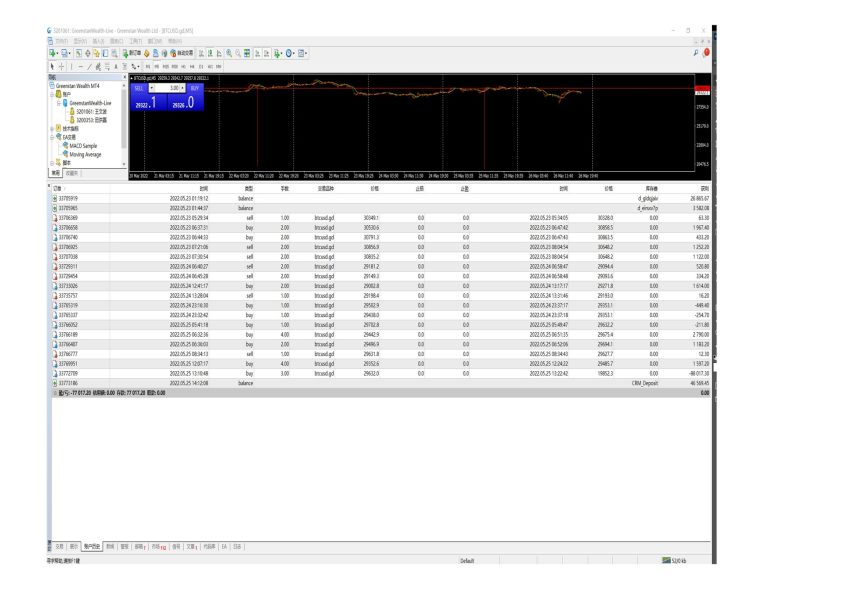
Task: Decrease lot volume with down arrow
Action: [x=152, y=88]
